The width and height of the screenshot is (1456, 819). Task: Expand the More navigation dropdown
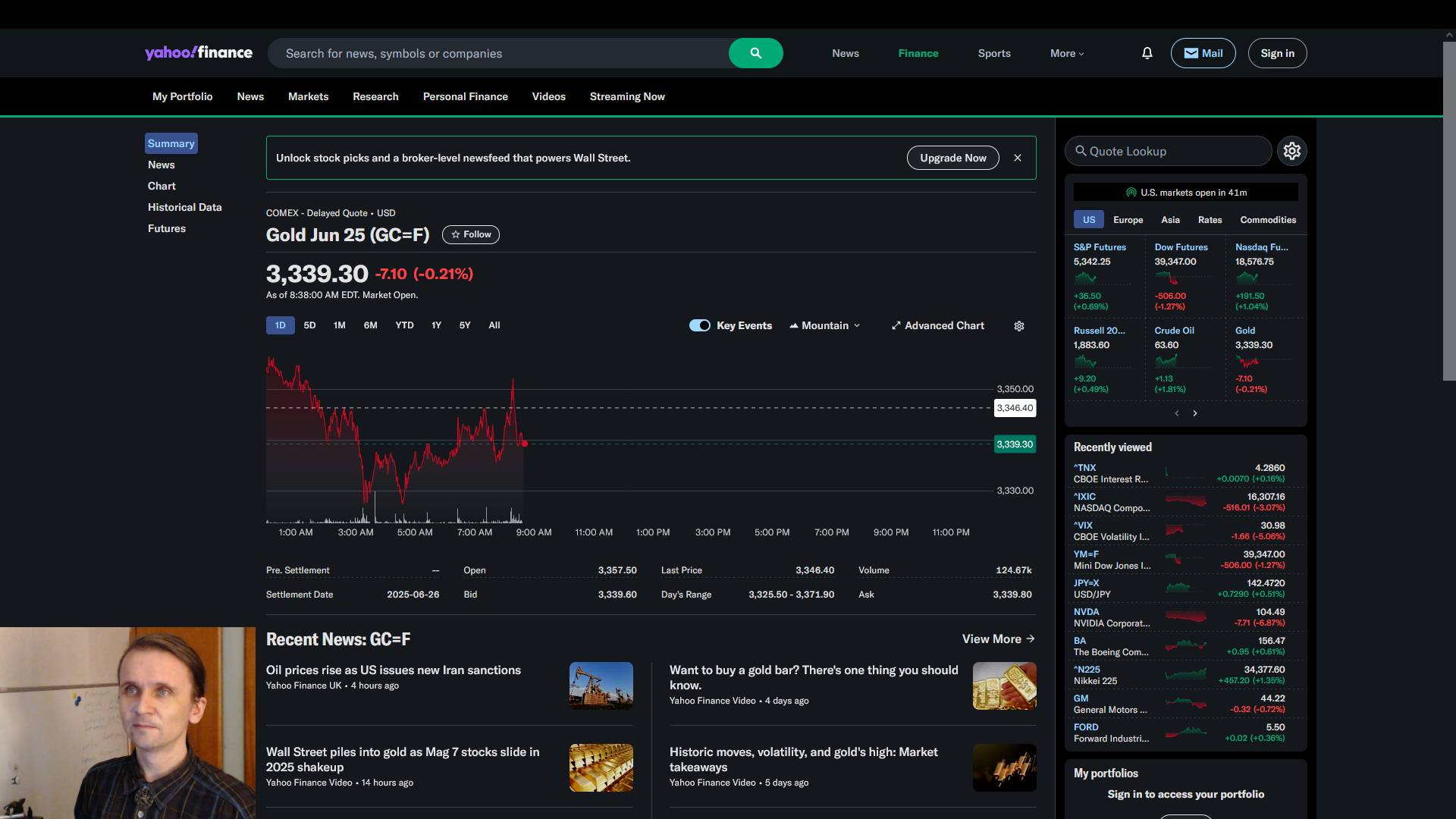1066,53
